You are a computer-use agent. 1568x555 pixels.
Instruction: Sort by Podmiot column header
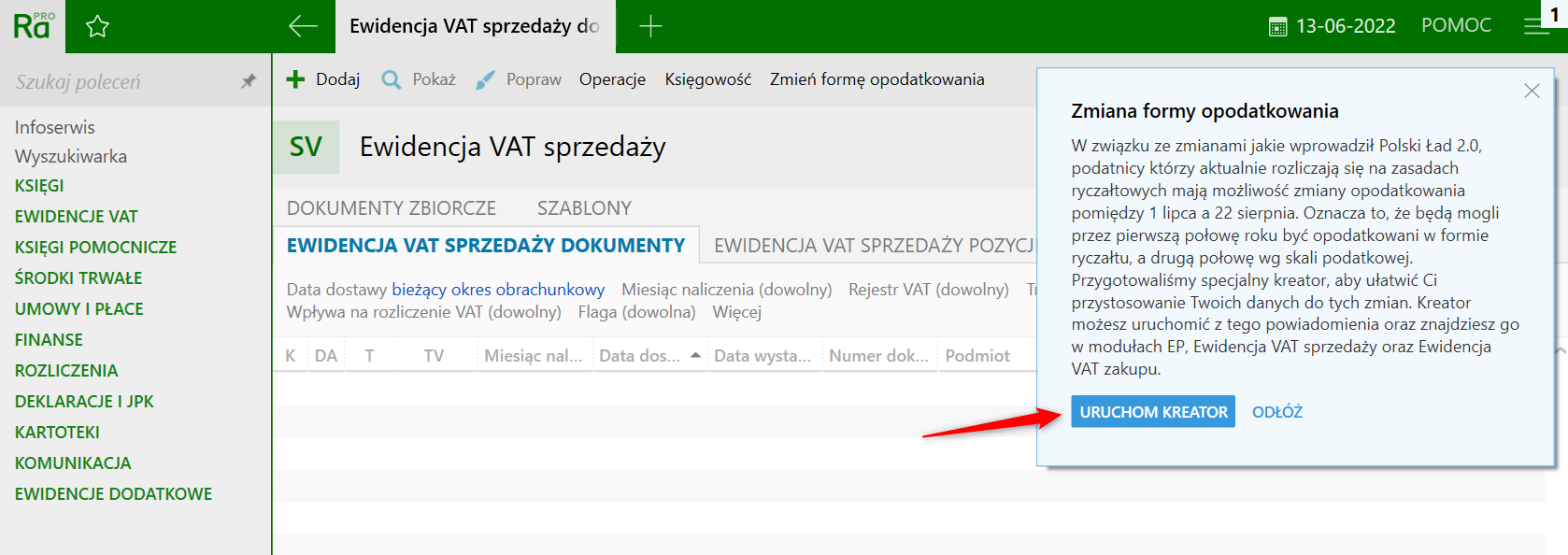977,355
